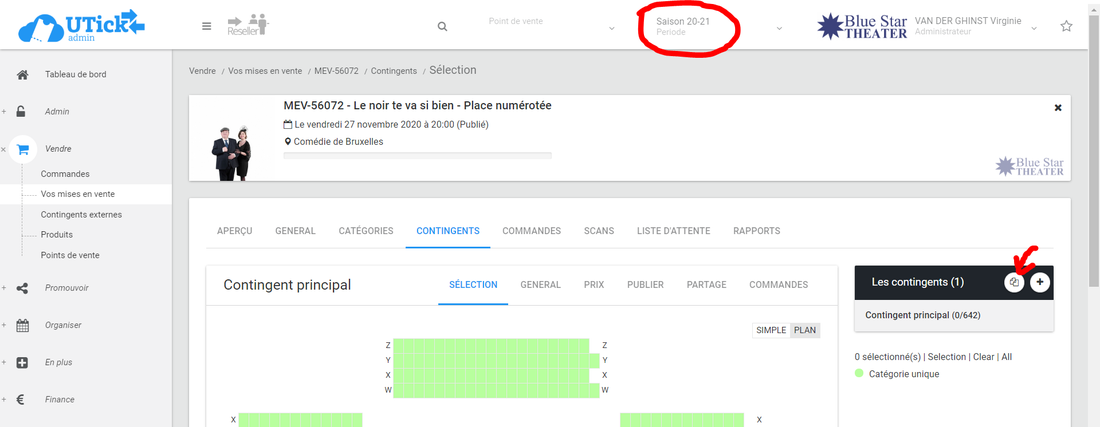Switch seat view to SIMPLE

pos(771,330)
